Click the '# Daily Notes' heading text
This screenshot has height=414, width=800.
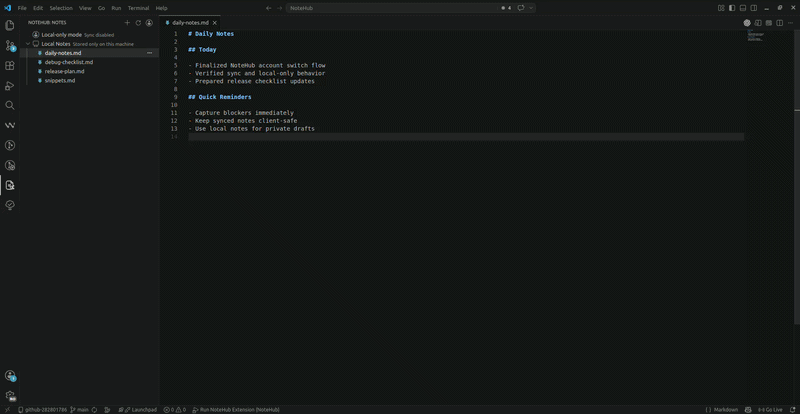coord(211,34)
